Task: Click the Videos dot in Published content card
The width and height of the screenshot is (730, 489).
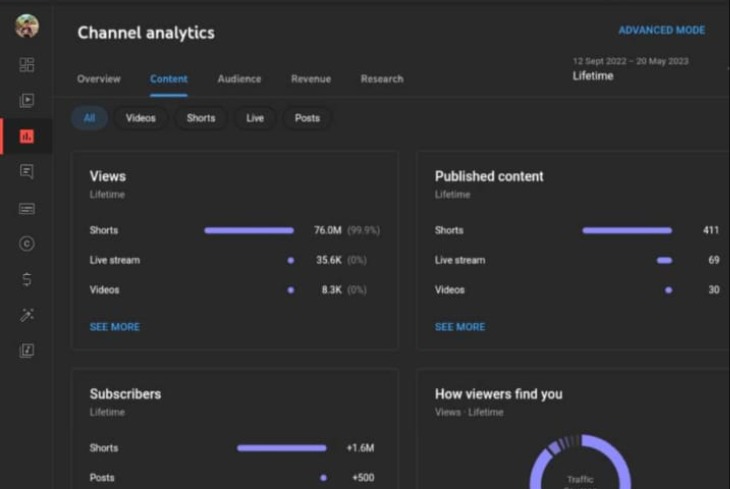Action: click(x=669, y=290)
